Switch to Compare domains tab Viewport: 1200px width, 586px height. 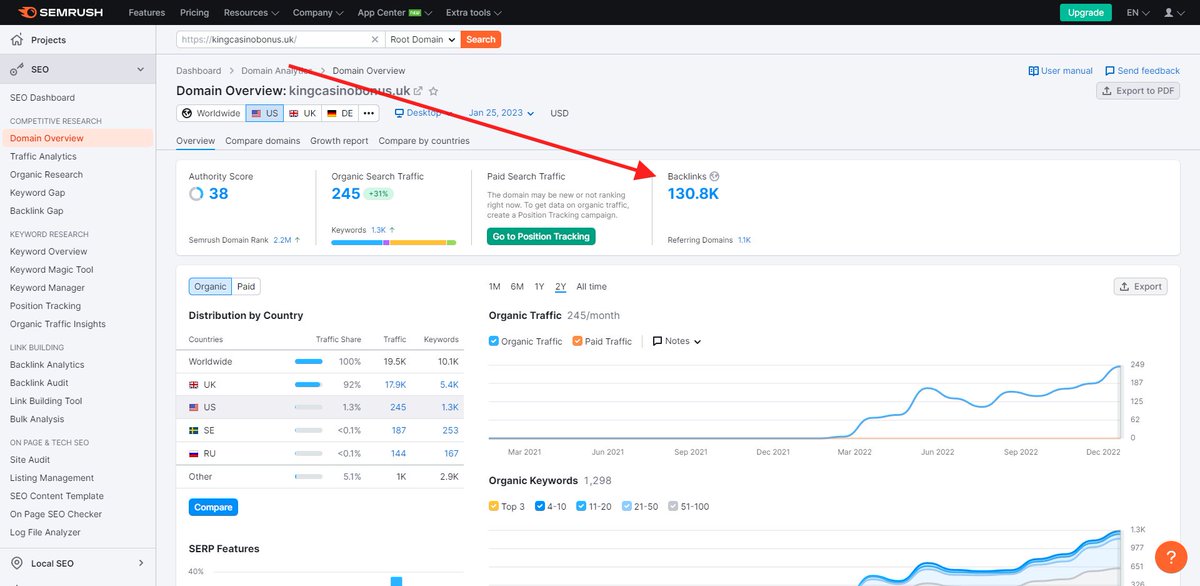(263, 141)
